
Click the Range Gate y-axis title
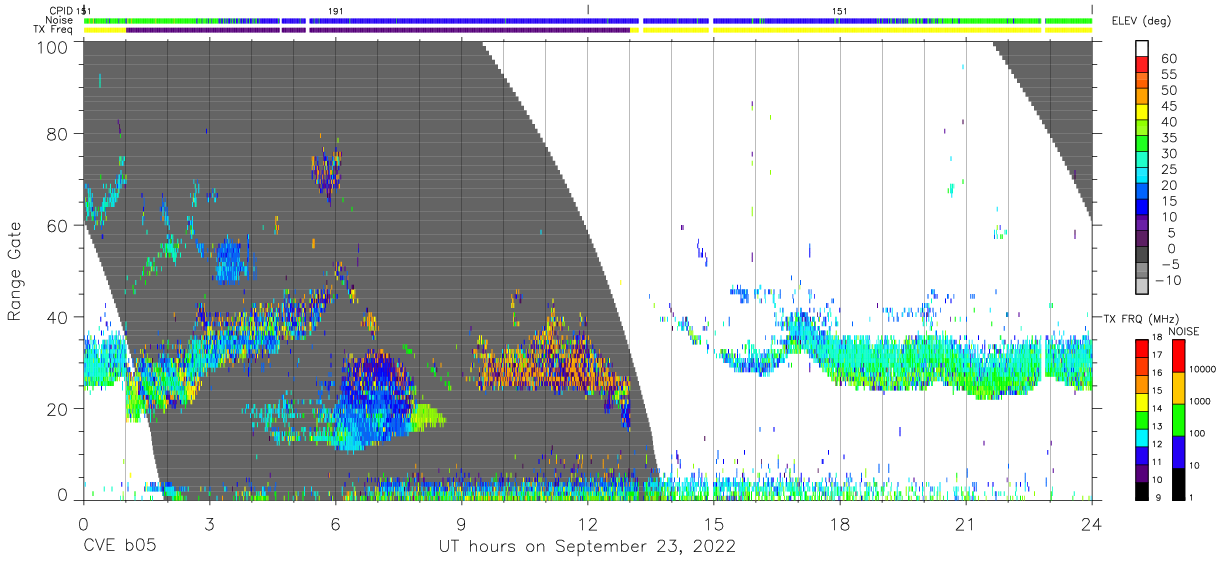click(15, 271)
